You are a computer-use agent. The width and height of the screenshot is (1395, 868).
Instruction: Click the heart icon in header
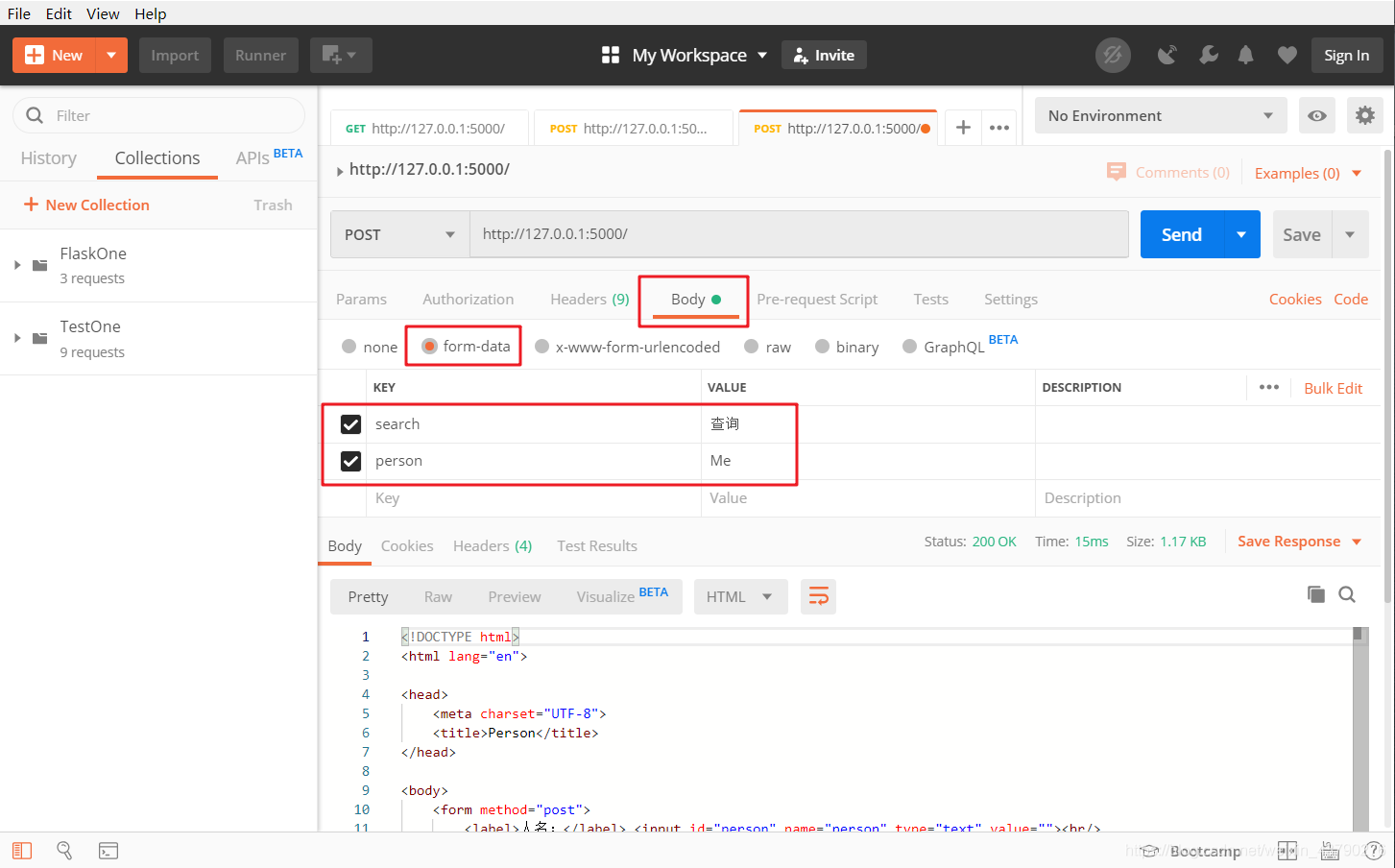coord(1287,55)
